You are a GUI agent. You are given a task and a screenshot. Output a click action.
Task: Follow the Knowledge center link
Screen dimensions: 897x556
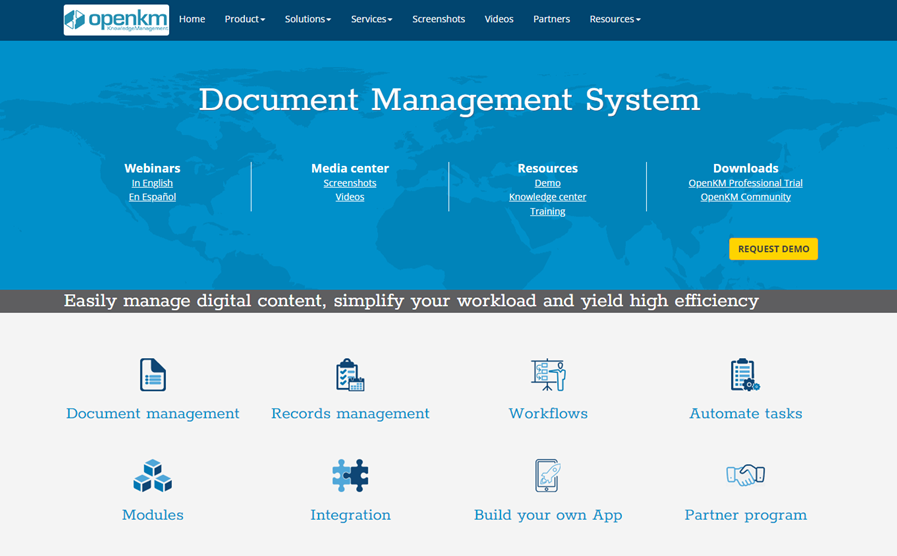tap(547, 197)
